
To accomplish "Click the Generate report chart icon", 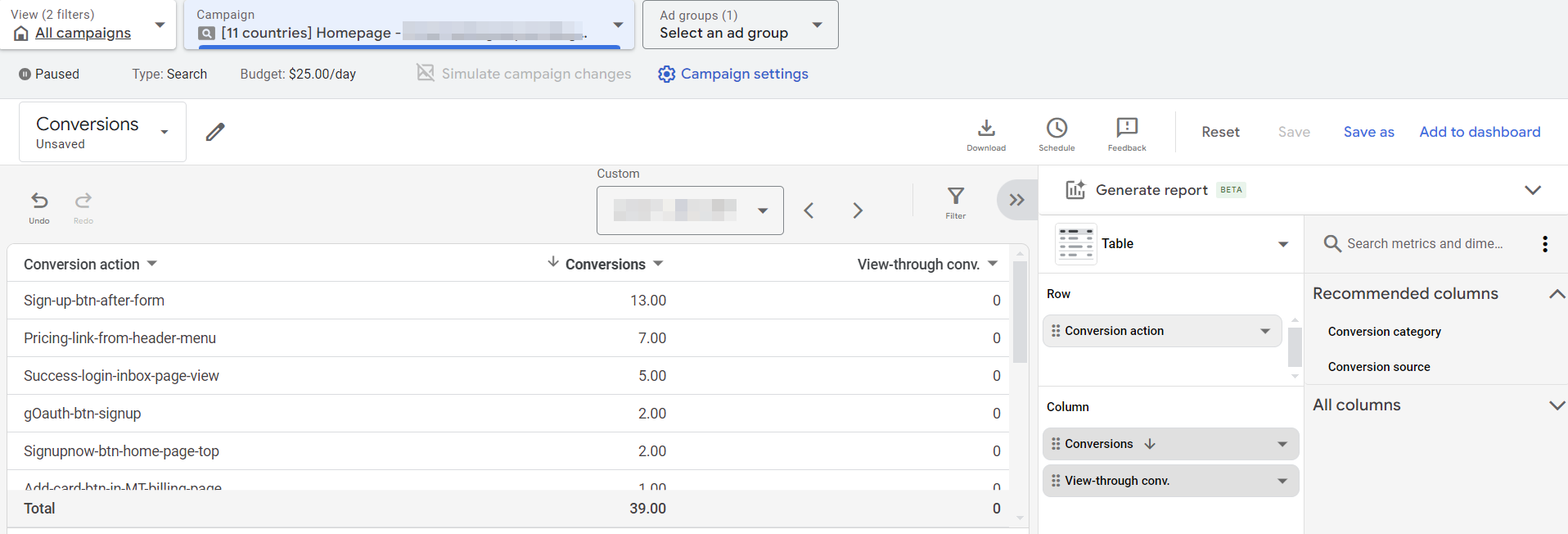I will tap(1075, 190).
